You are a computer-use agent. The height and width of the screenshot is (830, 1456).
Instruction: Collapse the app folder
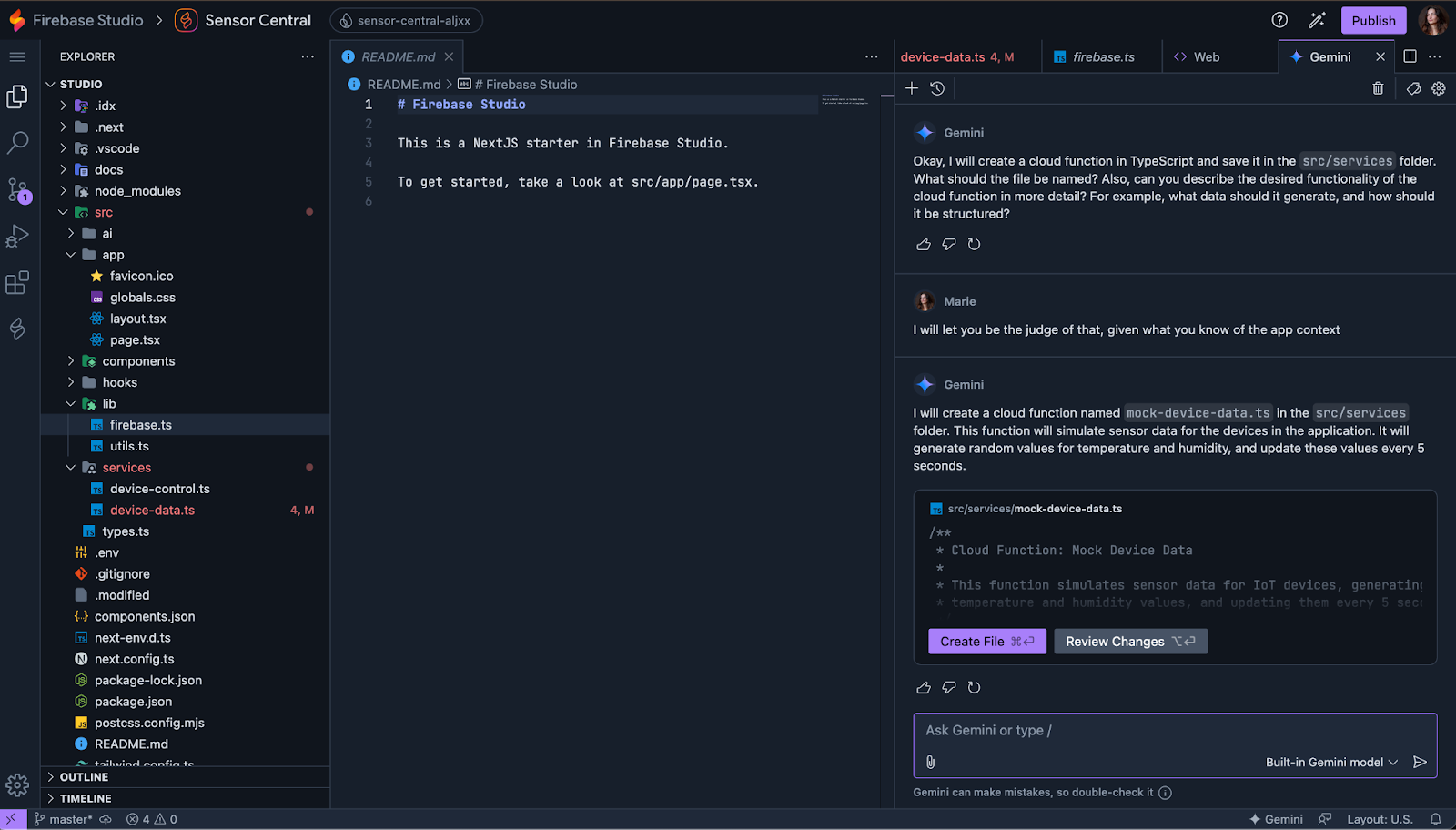click(70, 255)
